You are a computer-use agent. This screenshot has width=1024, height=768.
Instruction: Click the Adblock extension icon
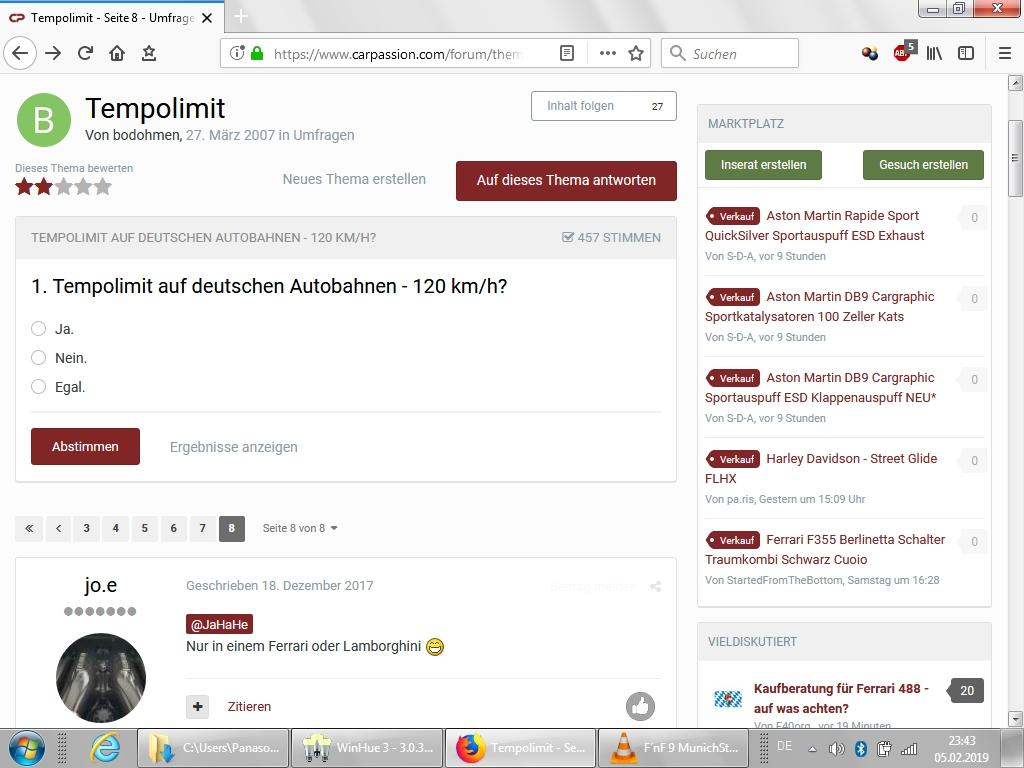tap(903, 54)
